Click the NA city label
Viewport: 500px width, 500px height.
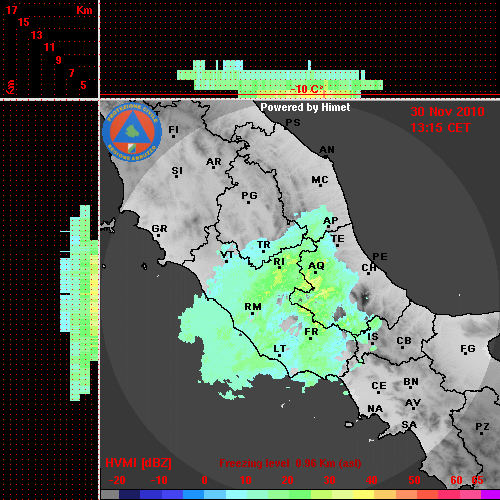(x=375, y=409)
